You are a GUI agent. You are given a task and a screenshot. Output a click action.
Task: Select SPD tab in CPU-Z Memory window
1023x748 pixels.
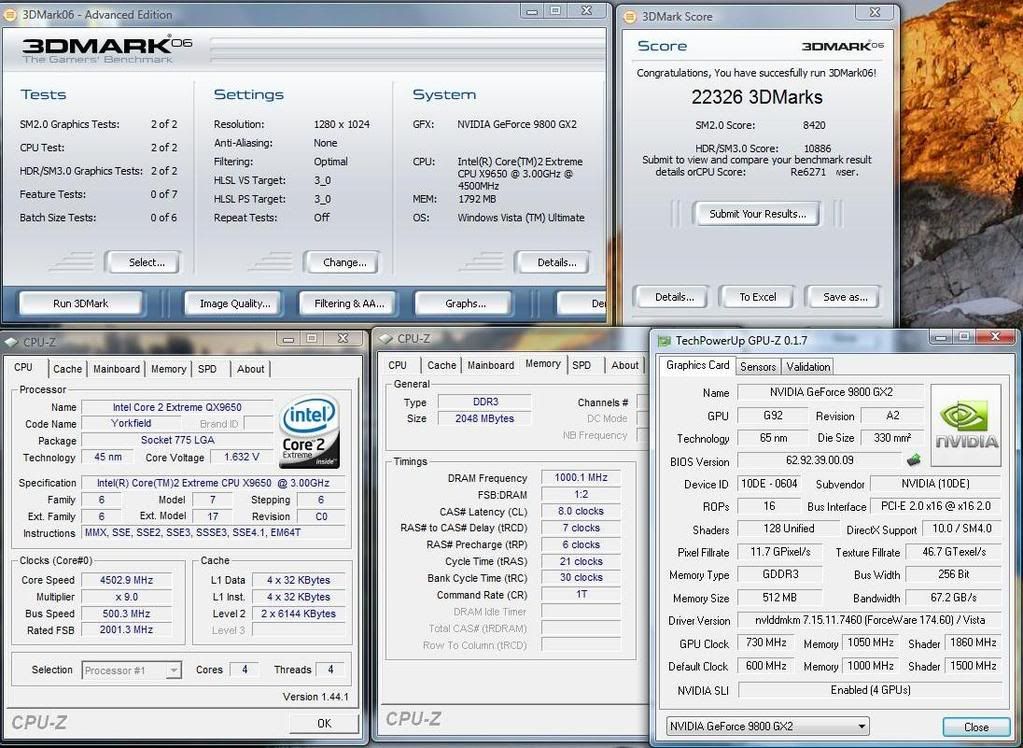pos(582,366)
